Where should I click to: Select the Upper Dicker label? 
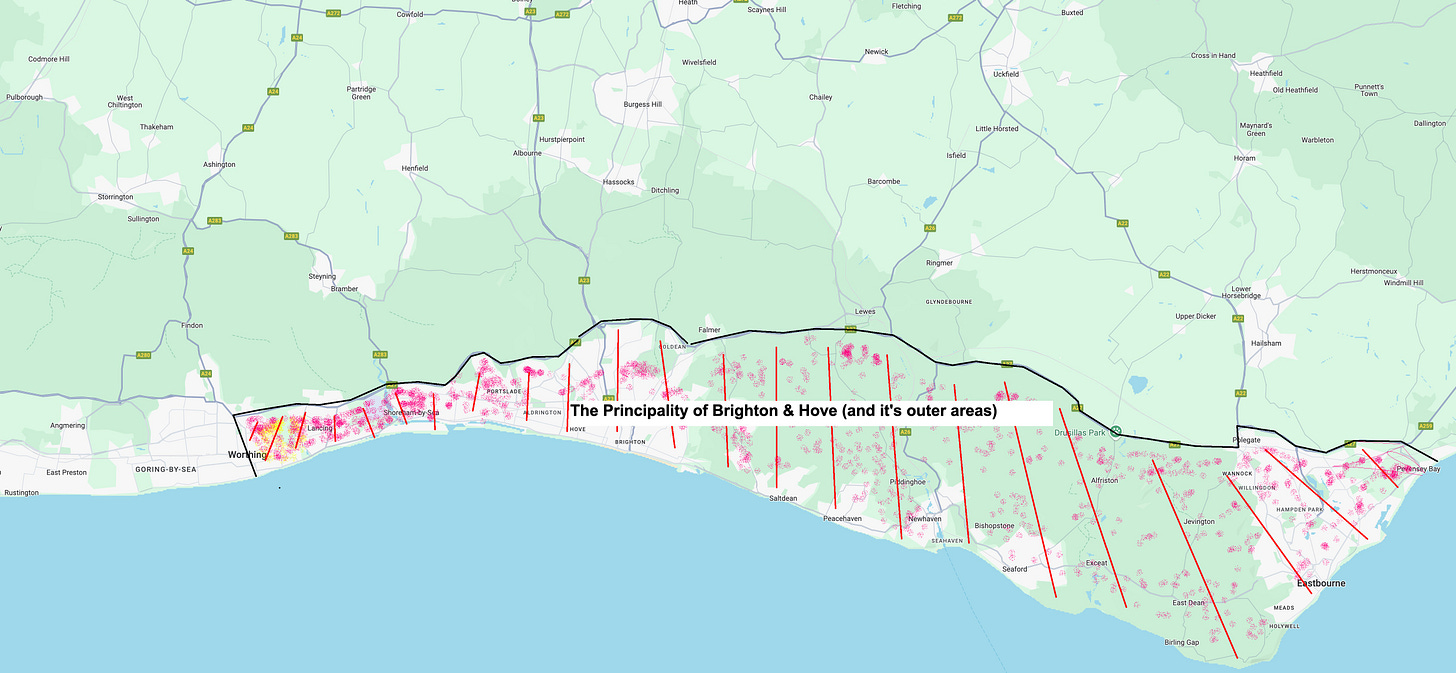click(x=1195, y=316)
